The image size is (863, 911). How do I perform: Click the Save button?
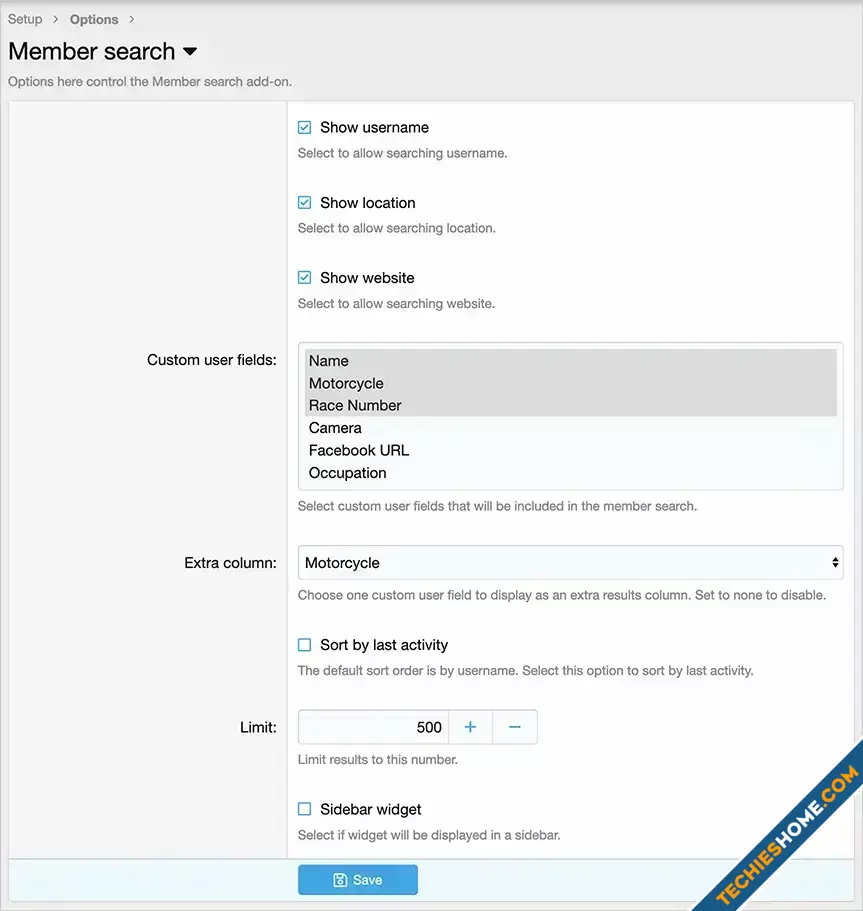(x=357, y=880)
